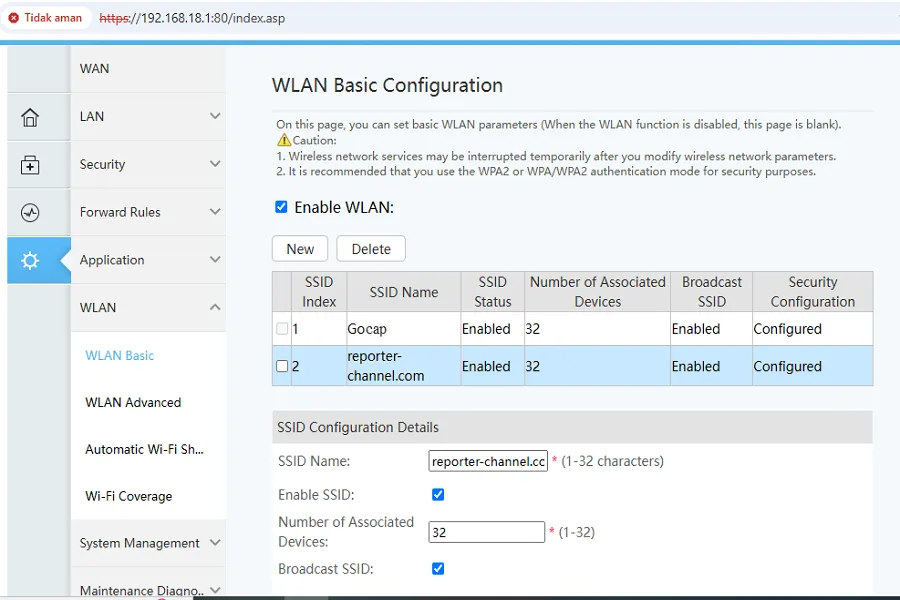900x600 pixels.
Task: Open the status monitor pulse icon
Action: pyautogui.click(x=30, y=213)
